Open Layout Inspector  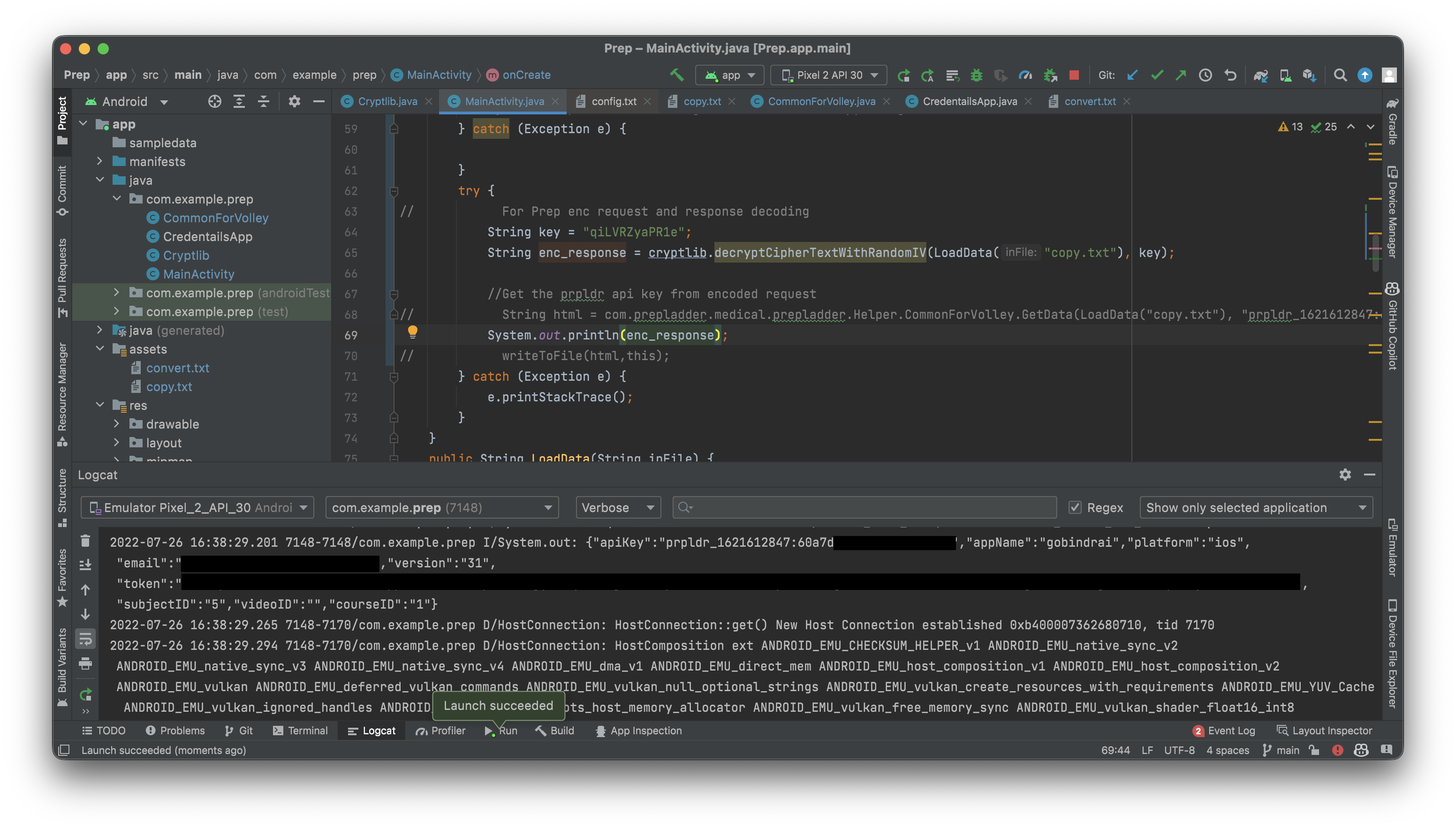(1324, 731)
